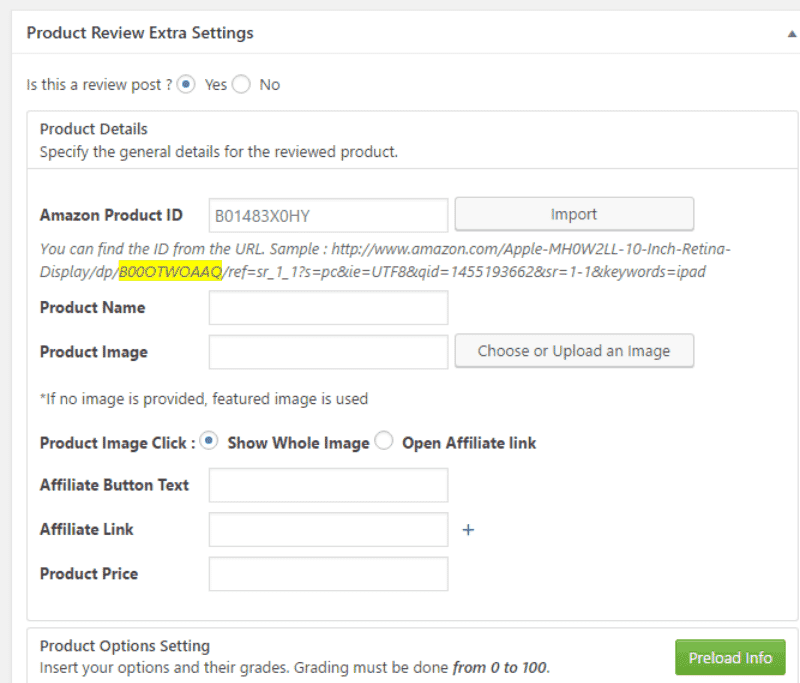Click the Affiliate Button Text field

coord(328,485)
